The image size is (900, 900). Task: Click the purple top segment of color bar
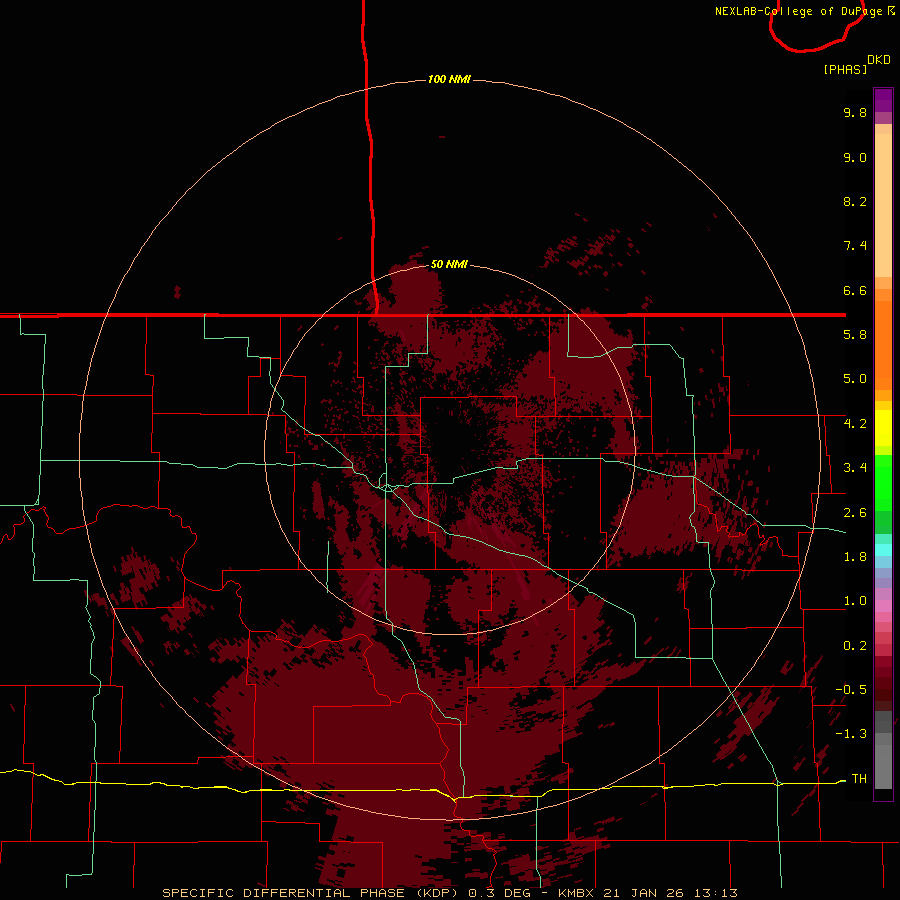point(883,100)
